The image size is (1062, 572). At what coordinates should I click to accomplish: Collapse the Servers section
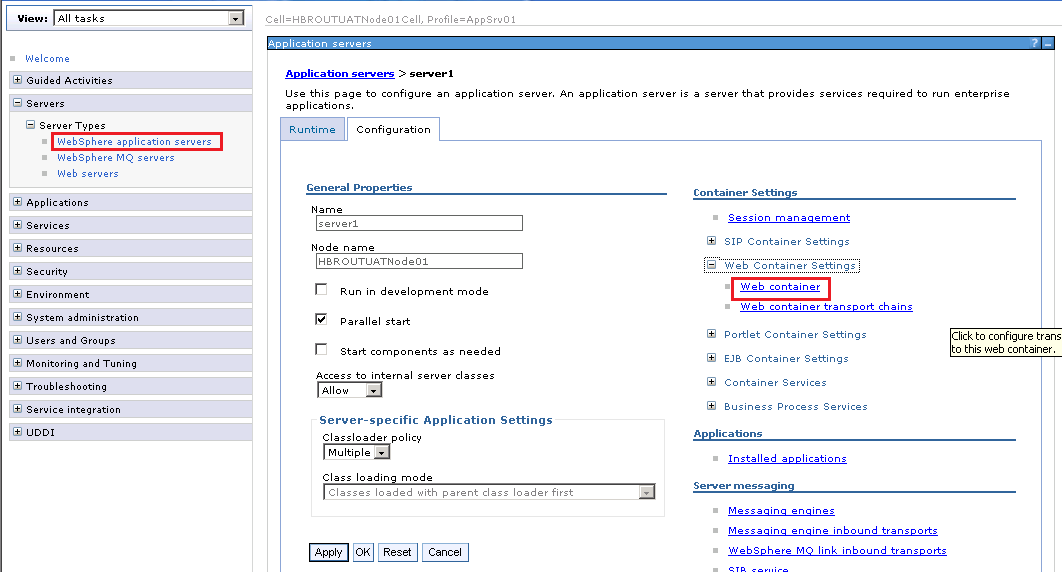(18, 103)
